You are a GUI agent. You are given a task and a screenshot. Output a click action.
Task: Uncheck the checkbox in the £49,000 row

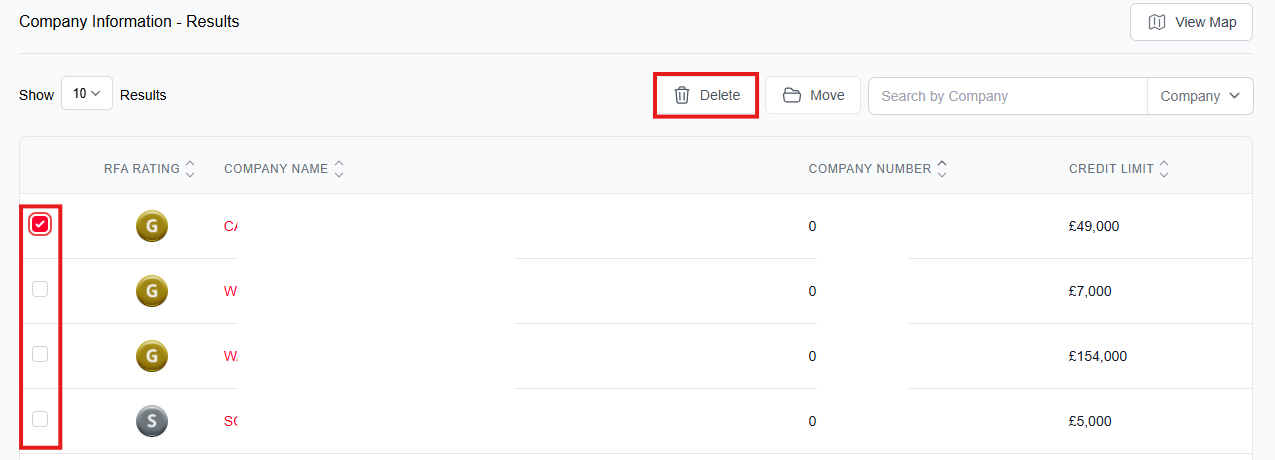coord(40,225)
